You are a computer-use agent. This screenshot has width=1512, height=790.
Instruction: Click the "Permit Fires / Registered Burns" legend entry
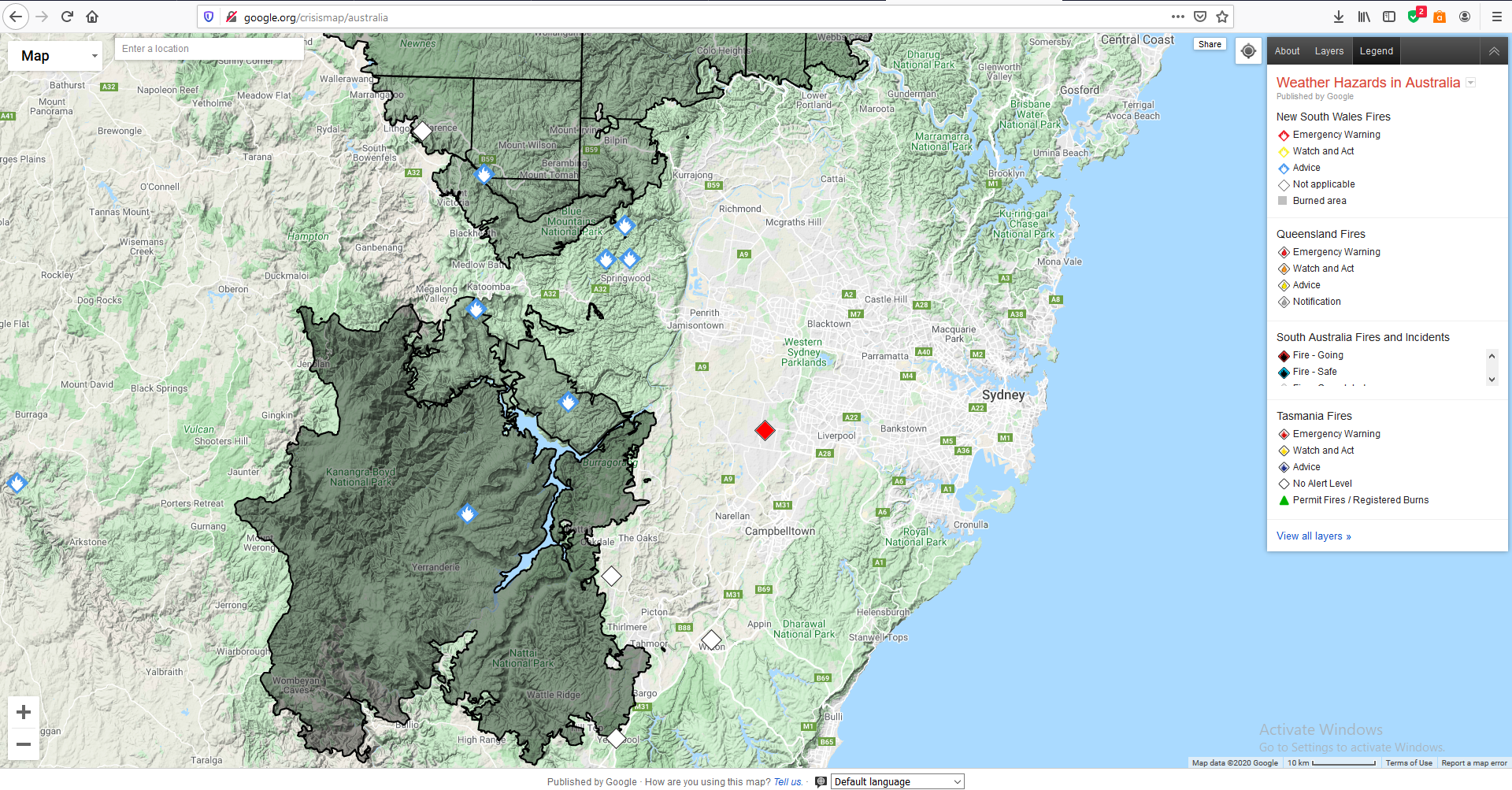pos(1353,500)
